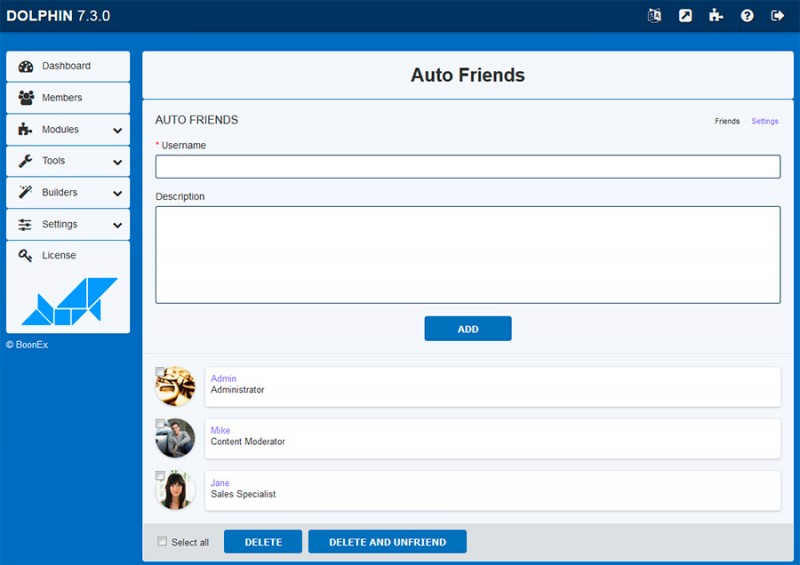Viewport: 800px width, 565px height.
Task: Click the DELETE button
Action: pyautogui.click(x=263, y=542)
